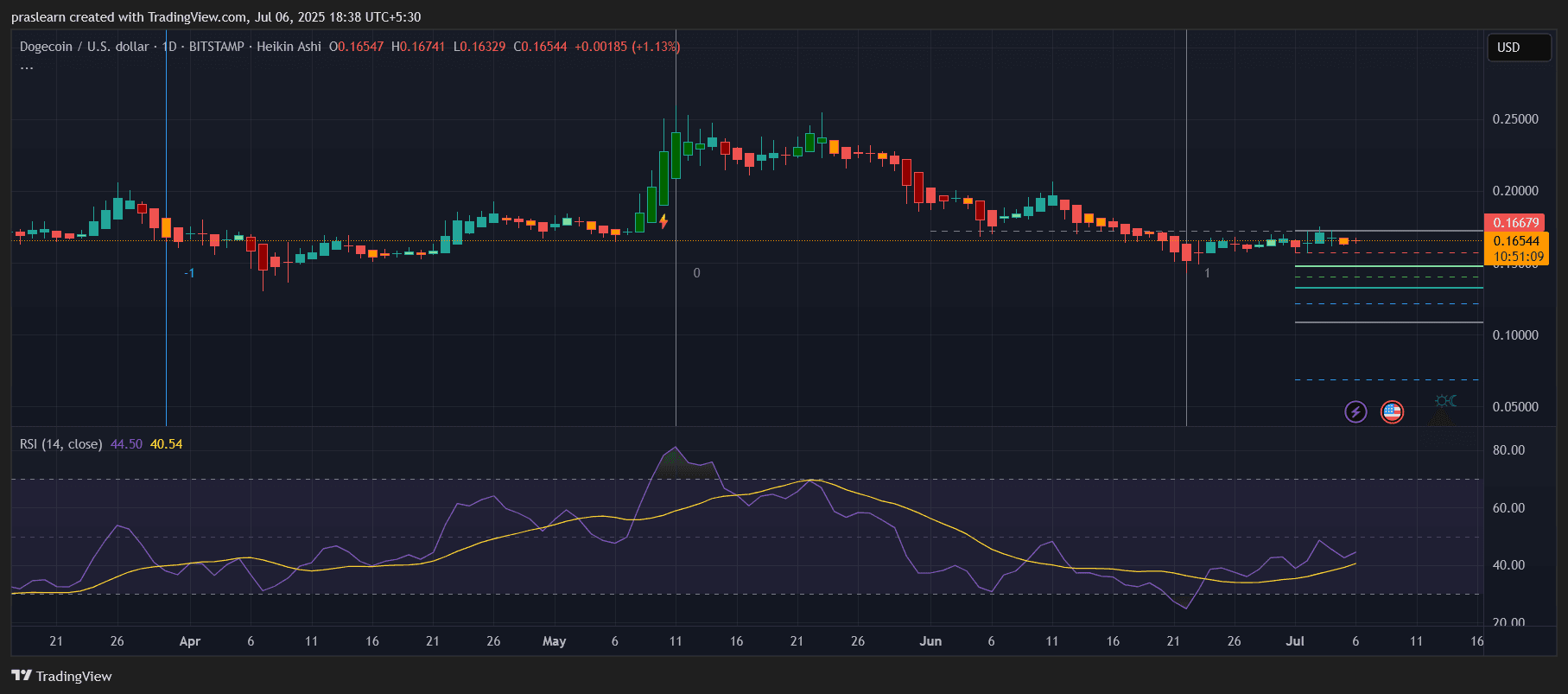Click the sun and moon icon
The width and height of the screenshot is (1568, 694).
[x=1445, y=401]
